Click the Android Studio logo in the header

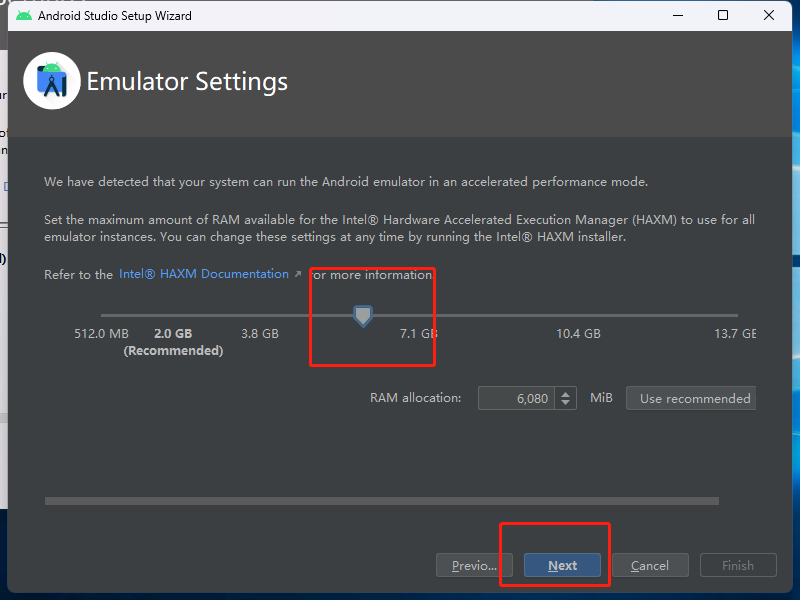[51, 81]
